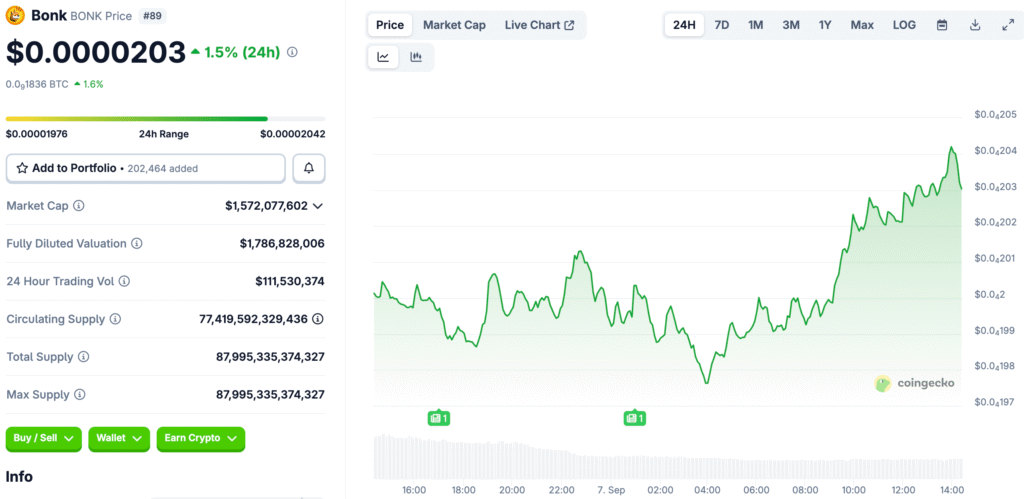
Task: Click info icon beside 77,419,592,329,436 value
Action: (x=318, y=319)
